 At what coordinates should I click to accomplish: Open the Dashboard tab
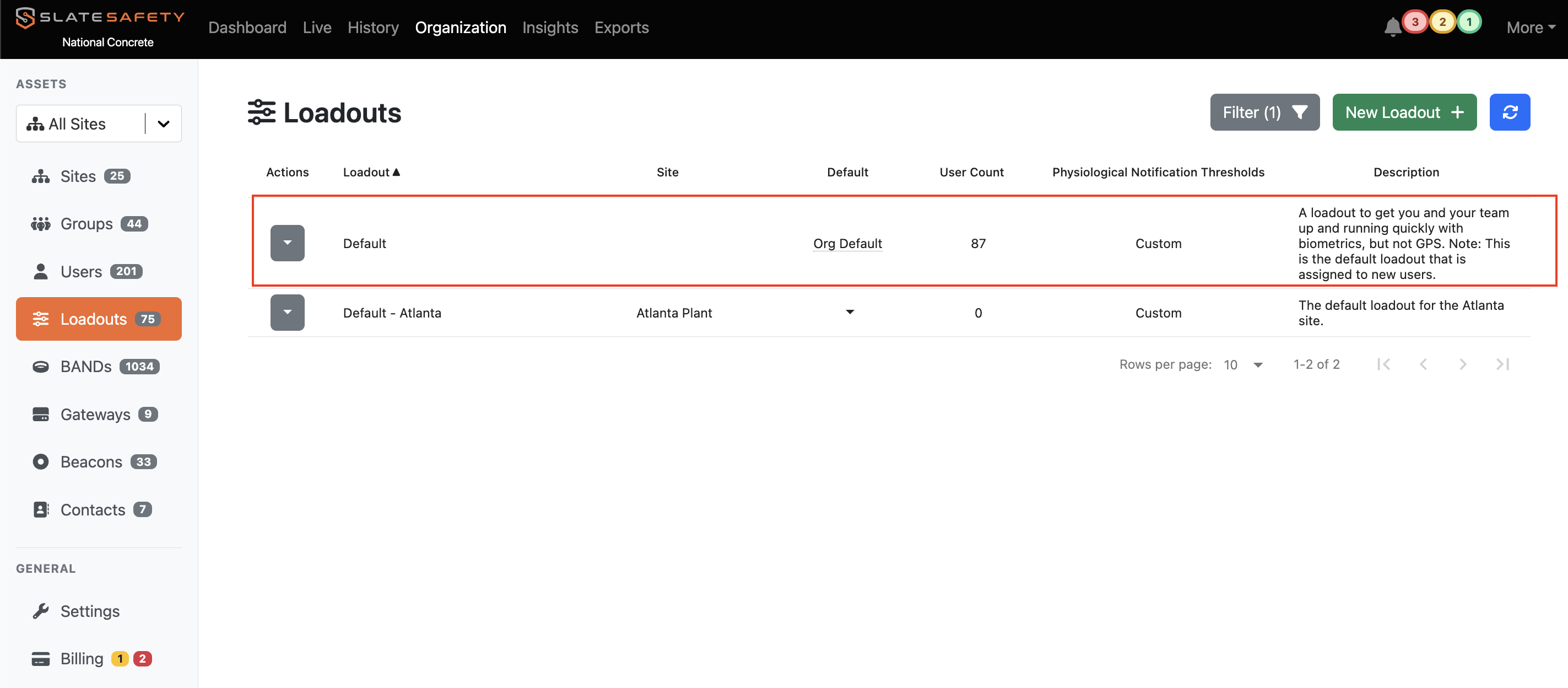[x=247, y=28]
